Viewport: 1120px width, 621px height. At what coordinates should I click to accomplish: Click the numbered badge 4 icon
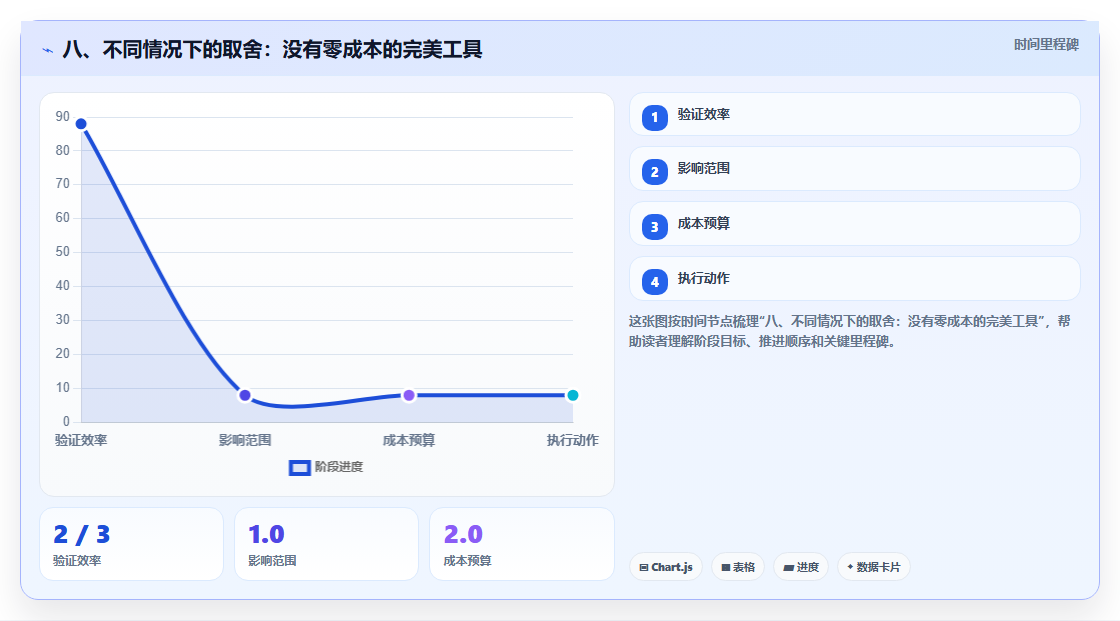(654, 282)
